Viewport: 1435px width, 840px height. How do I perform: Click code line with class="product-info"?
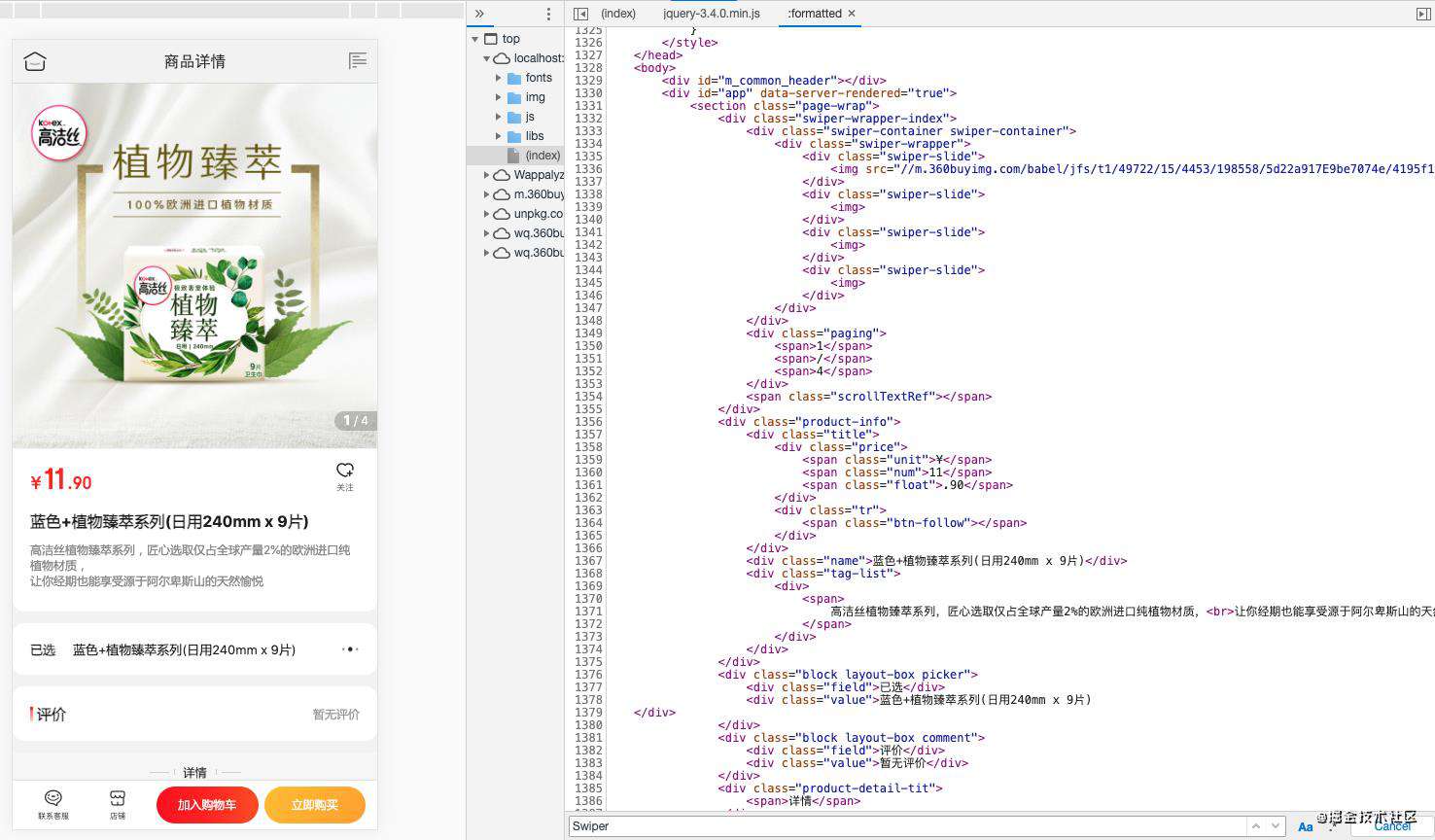click(810, 422)
